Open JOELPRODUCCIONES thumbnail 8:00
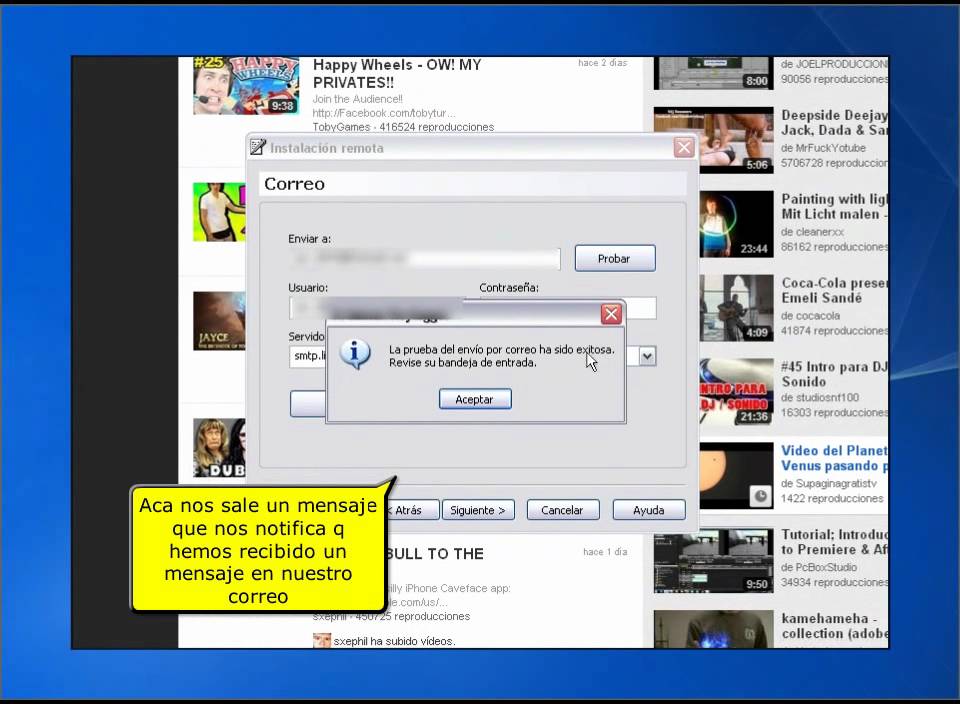 714,73
